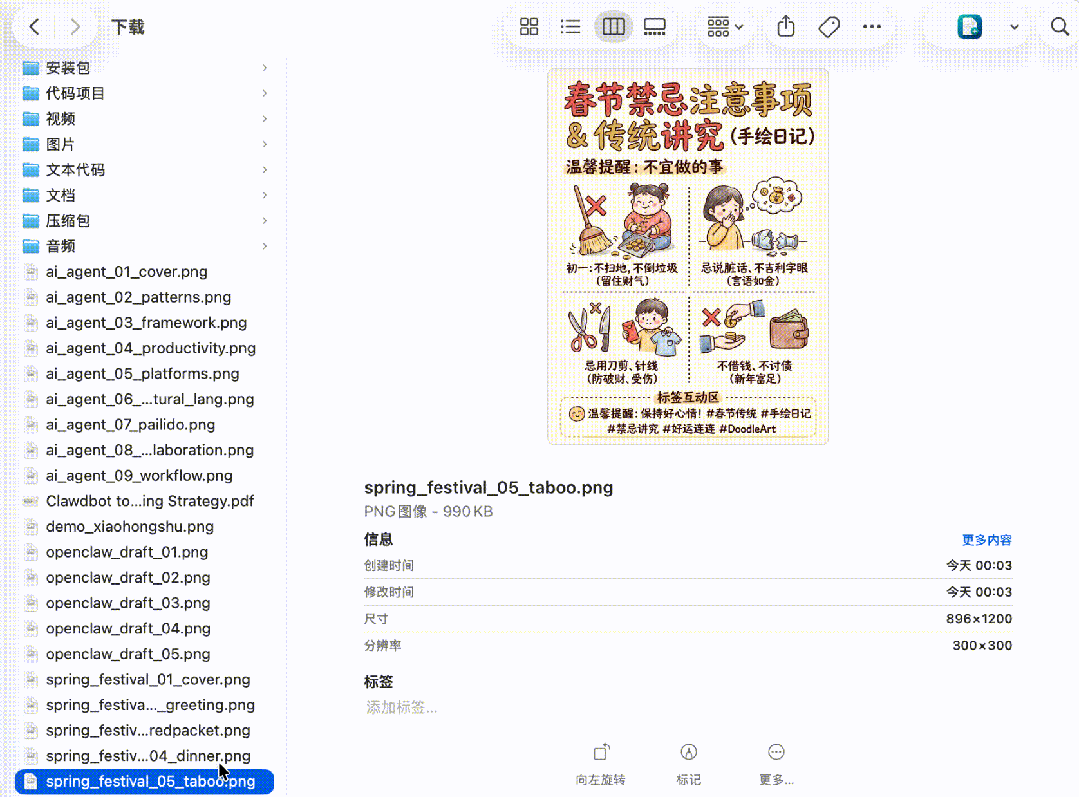The image size is (1079, 797).
Task: Open the Share menu icon
Action: pos(786,27)
